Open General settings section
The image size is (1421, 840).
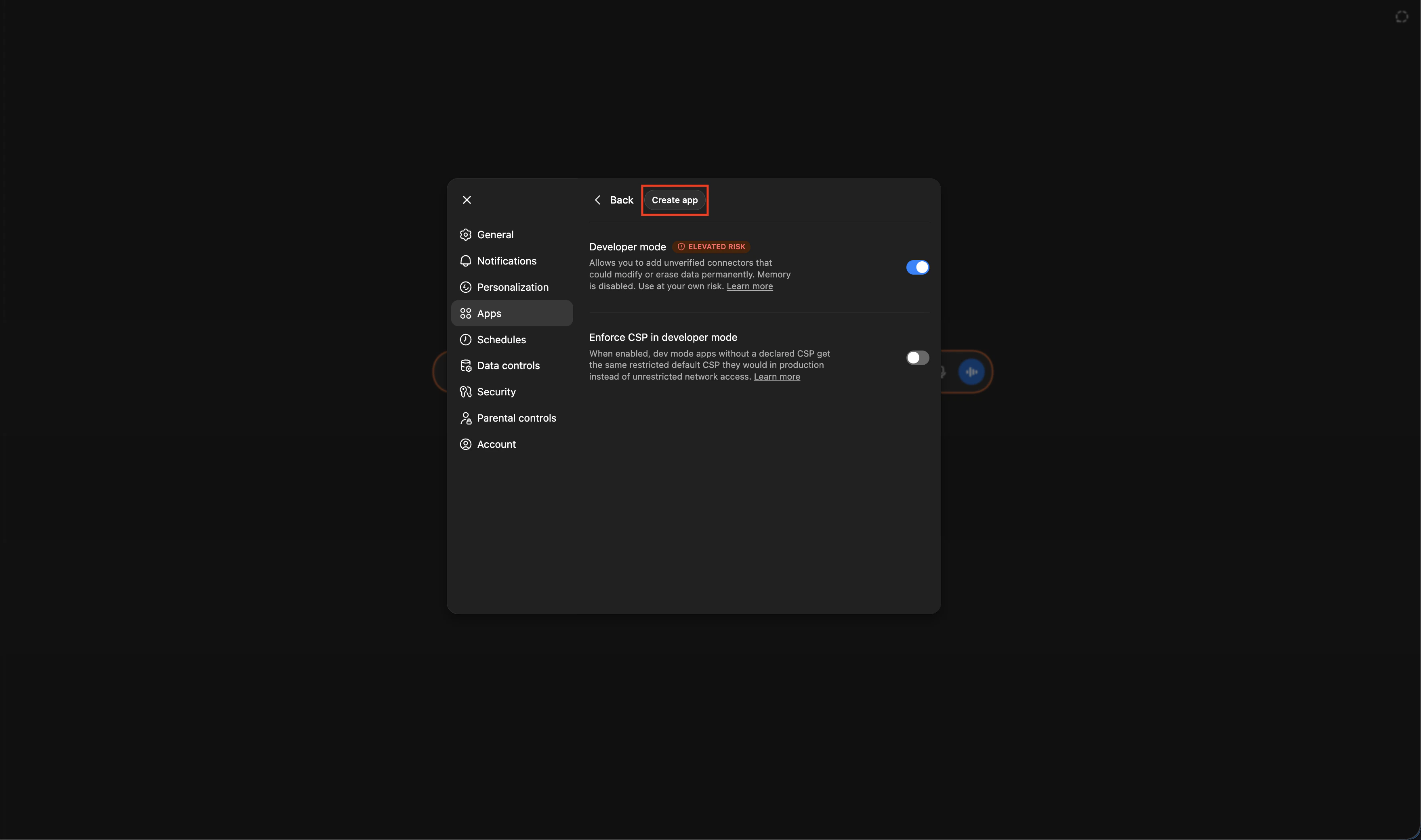[x=512, y=234]
